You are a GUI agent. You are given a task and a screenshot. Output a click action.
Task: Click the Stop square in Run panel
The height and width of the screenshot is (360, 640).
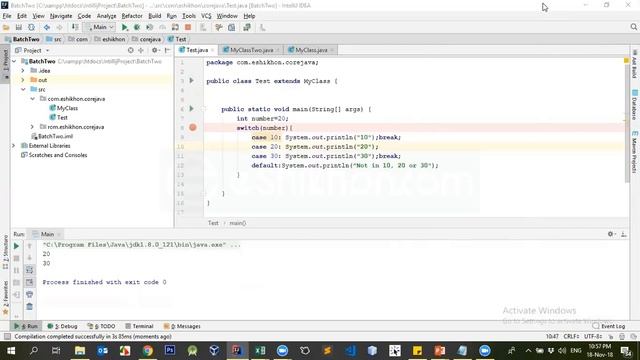(x=16, y=258)
